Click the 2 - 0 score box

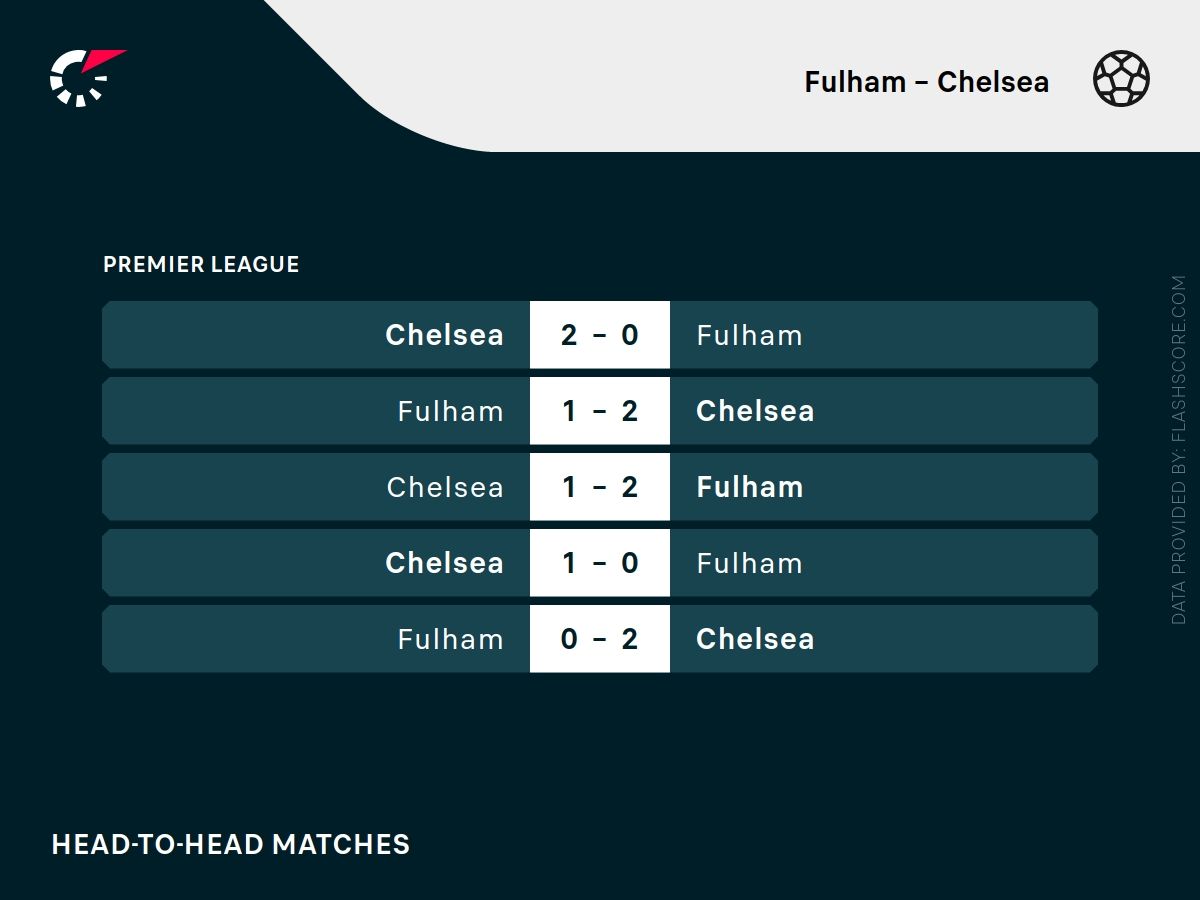point(600,335)
